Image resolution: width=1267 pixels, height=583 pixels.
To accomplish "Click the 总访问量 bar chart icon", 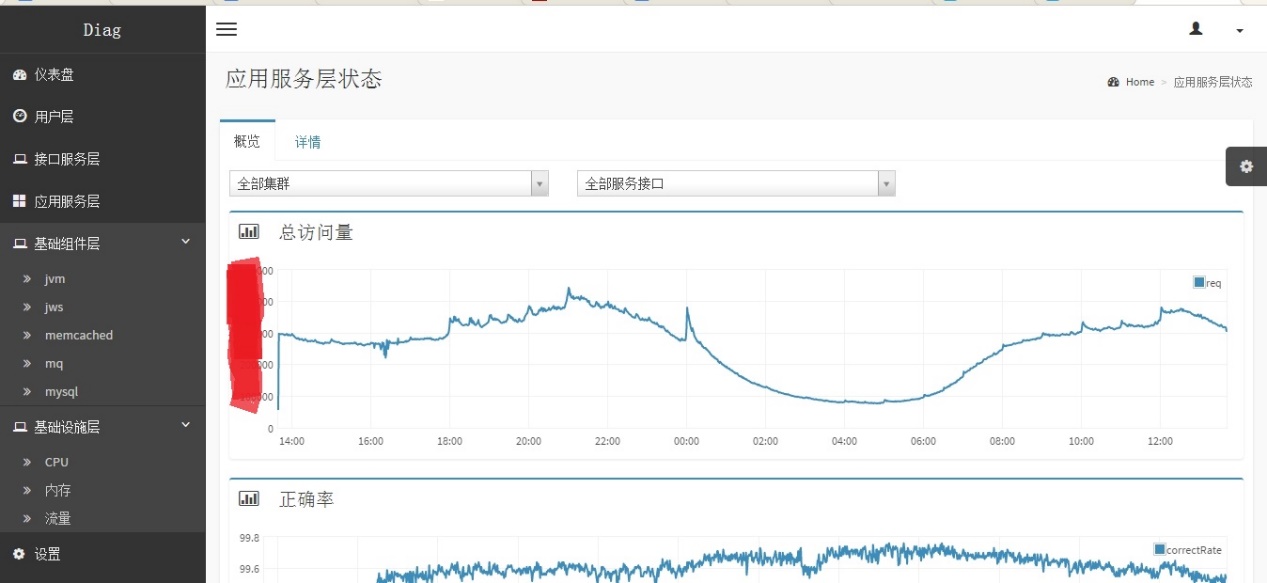I will pos(249,232).
